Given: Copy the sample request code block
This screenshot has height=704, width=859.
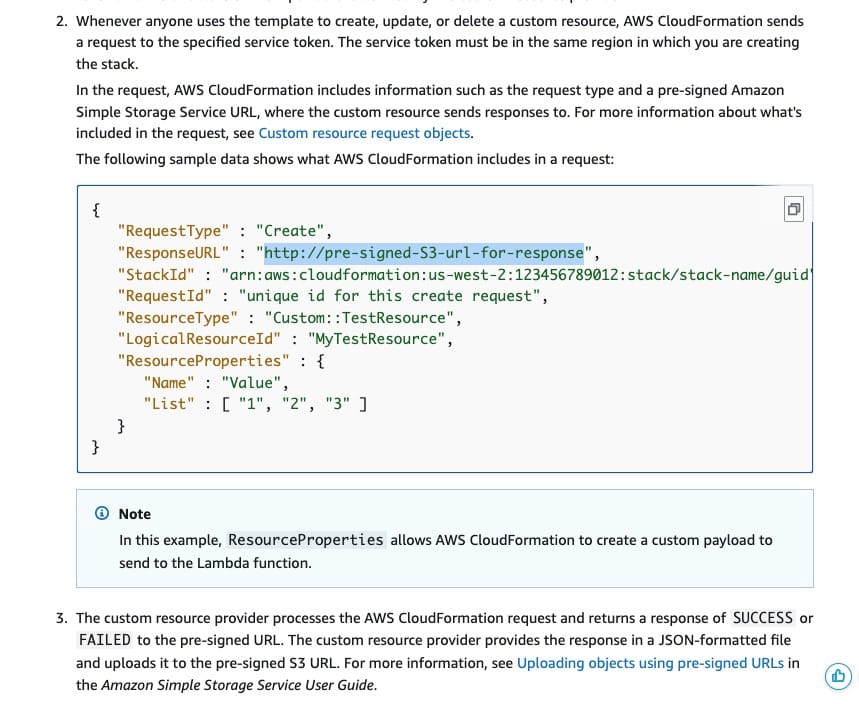Looking at the screenshot, I should point(793,209).
